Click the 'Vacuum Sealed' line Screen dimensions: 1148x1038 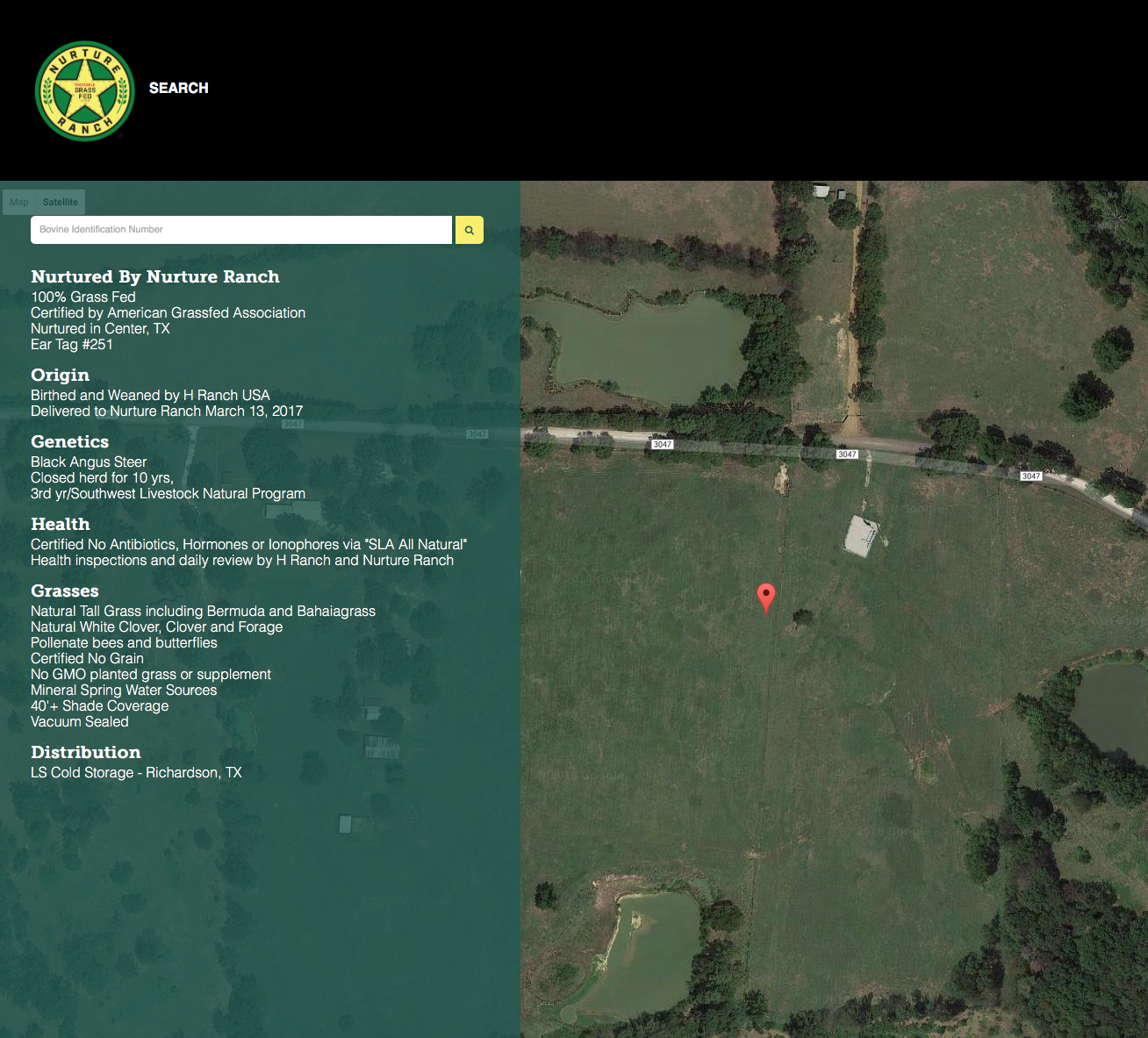80,722
